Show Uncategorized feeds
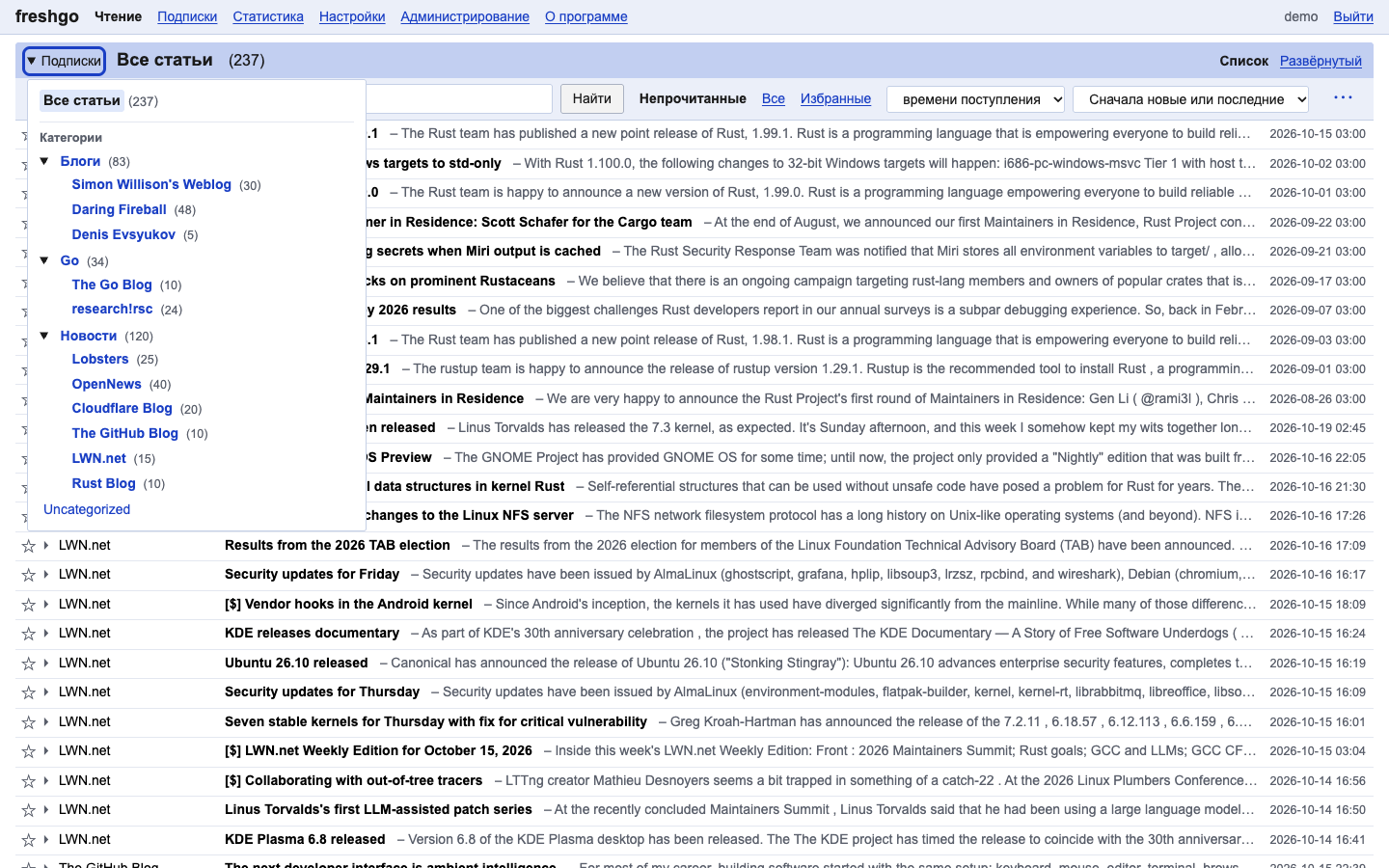The height and width of the screenshot is (868, 1389). tap(87, 509)
